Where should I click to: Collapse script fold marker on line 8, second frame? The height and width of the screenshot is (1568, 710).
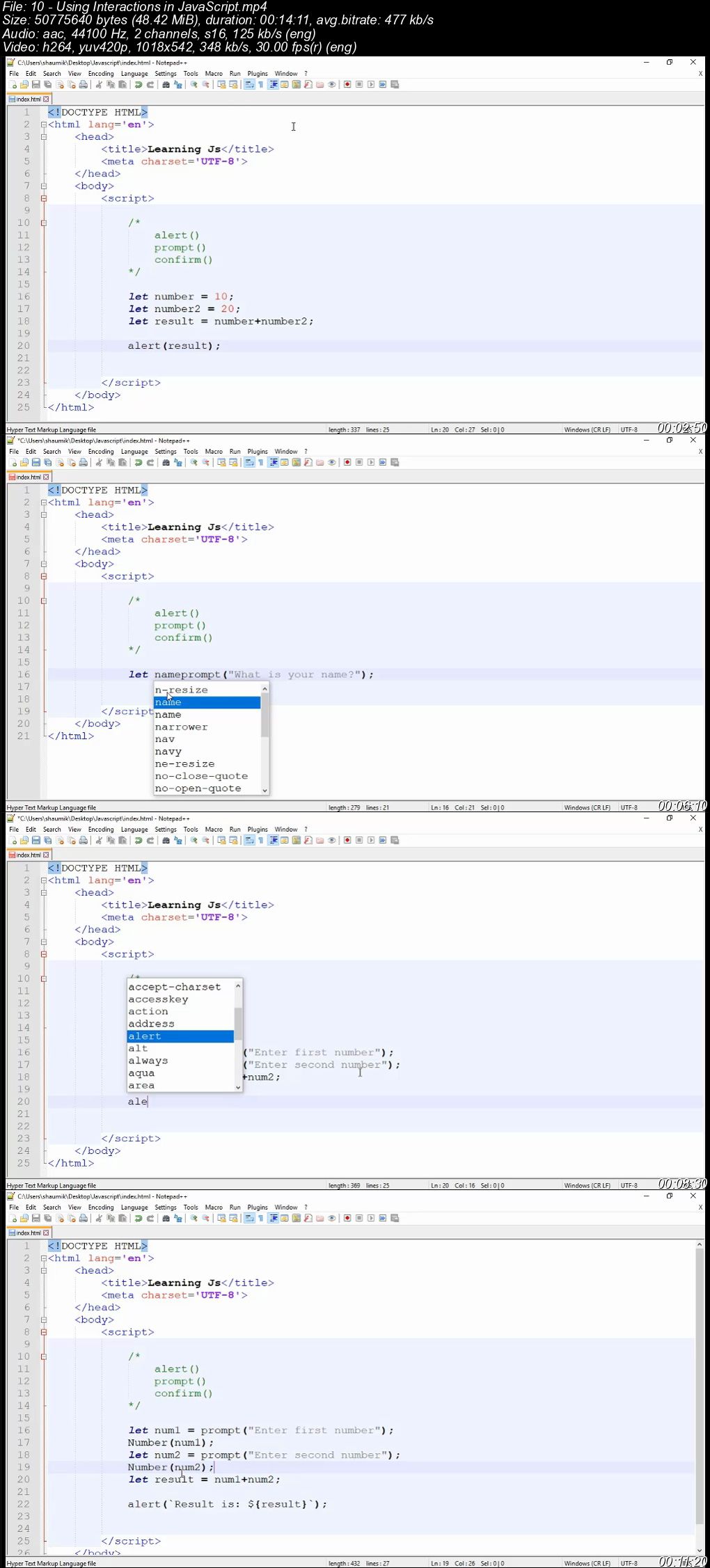tap(43, 576)
